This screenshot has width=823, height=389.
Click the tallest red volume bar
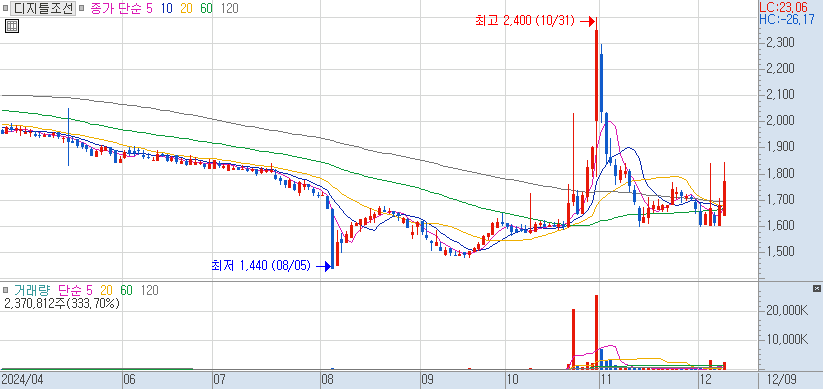coord(596,332)
